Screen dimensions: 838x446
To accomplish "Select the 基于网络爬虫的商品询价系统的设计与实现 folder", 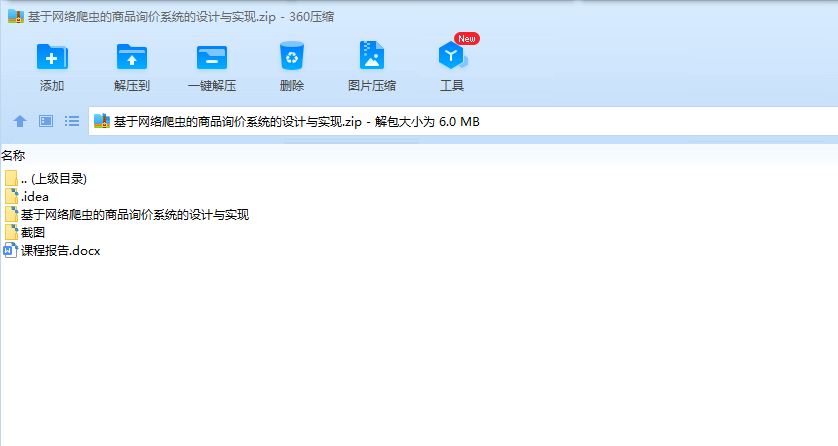I will [x=127, y=215].
